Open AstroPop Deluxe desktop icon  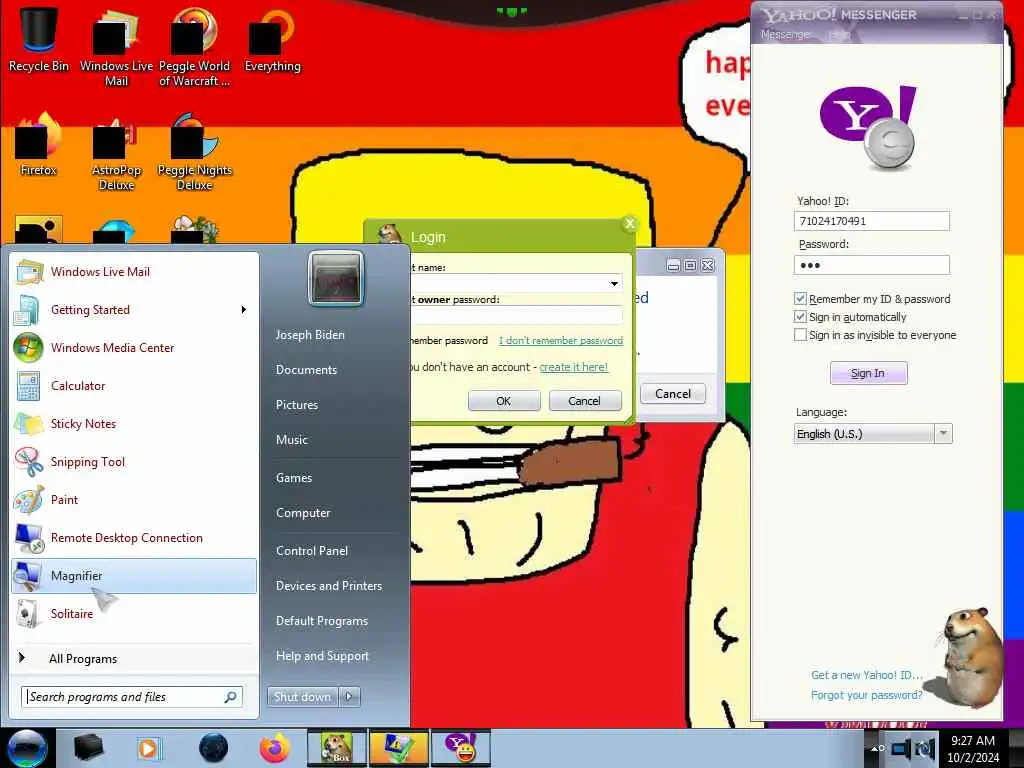click(x=116, y=153)
